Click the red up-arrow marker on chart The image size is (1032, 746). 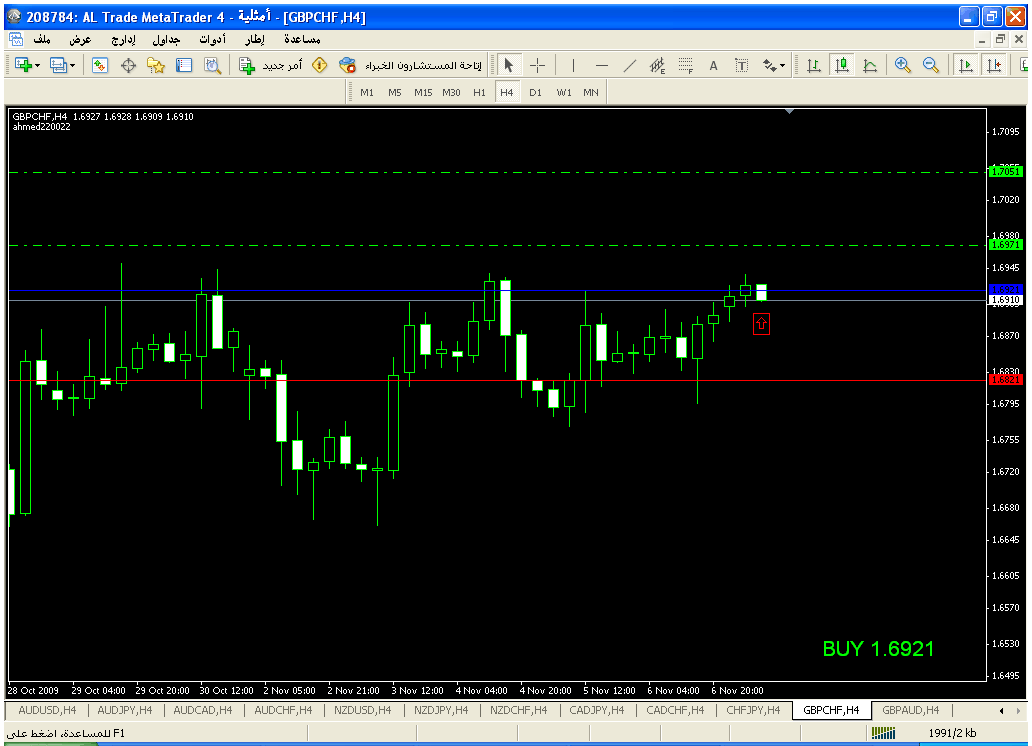tap(761, 323)
